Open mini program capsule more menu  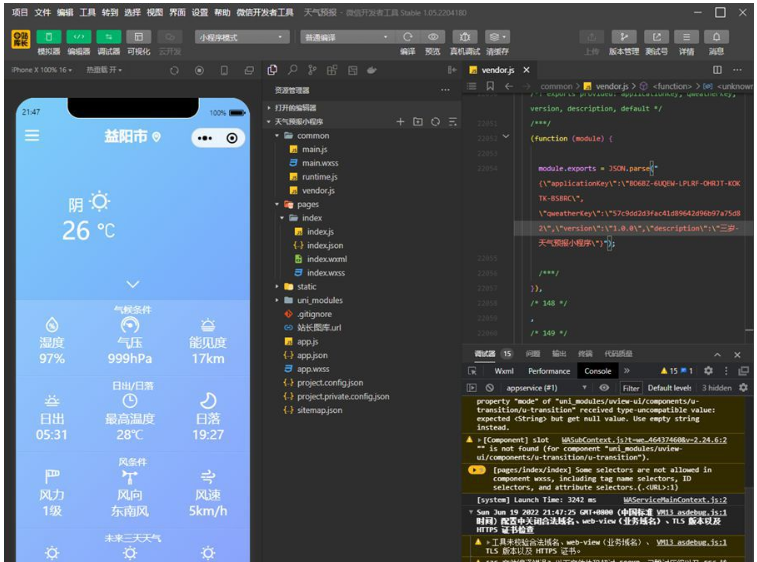pos(205,138)
